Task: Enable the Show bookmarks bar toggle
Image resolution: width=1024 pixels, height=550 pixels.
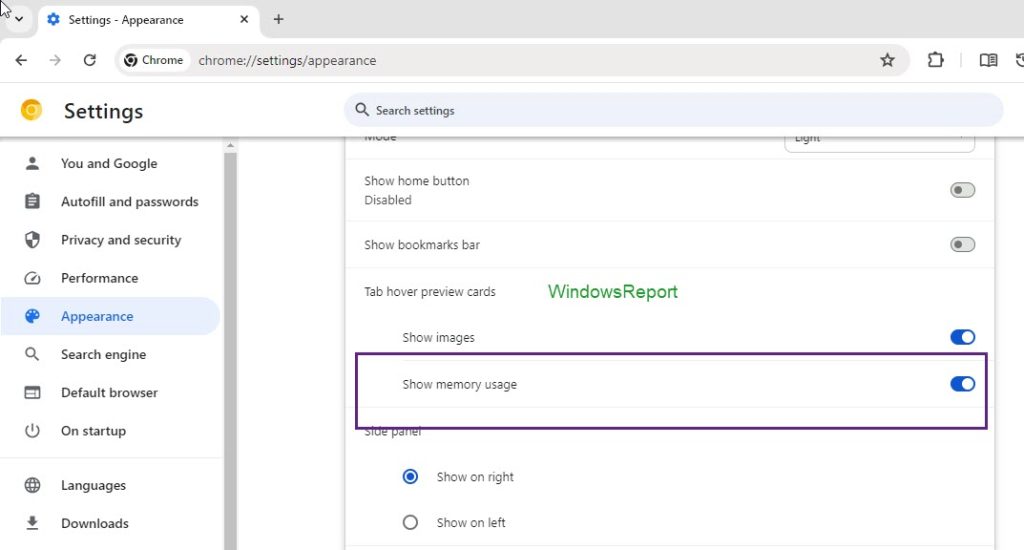Action: pos(962,244)
